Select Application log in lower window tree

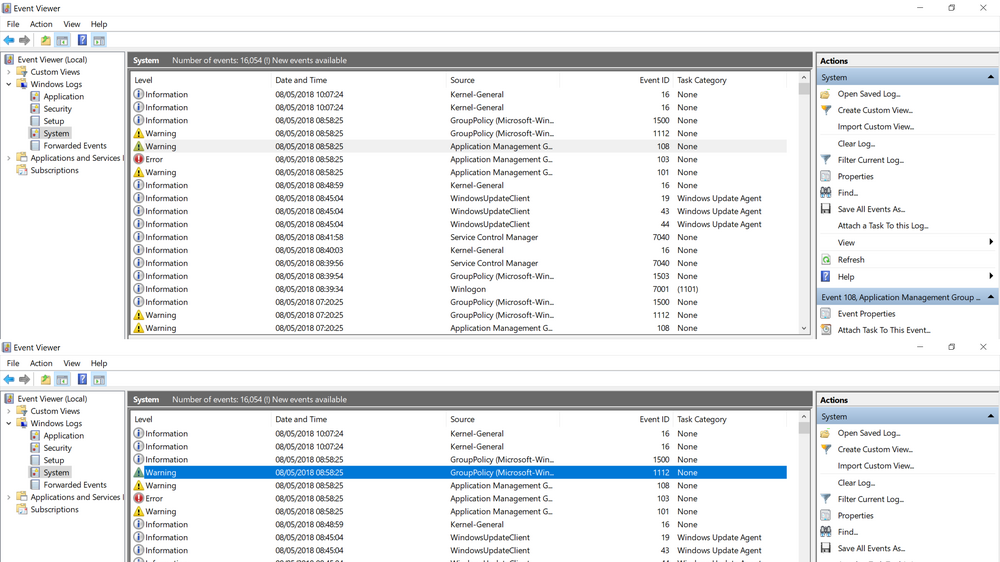pyautogui.click(x=63, y=436)
